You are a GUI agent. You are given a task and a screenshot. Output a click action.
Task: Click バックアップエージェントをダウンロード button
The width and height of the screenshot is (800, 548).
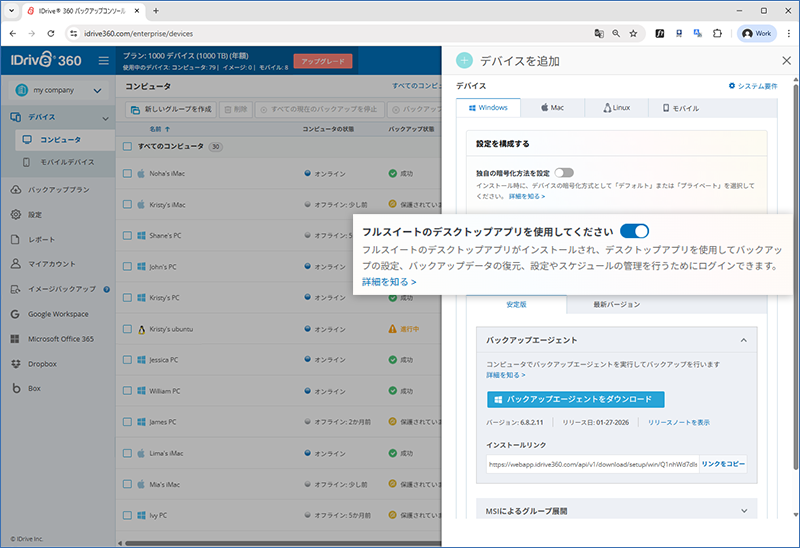[x=575, y=399]
